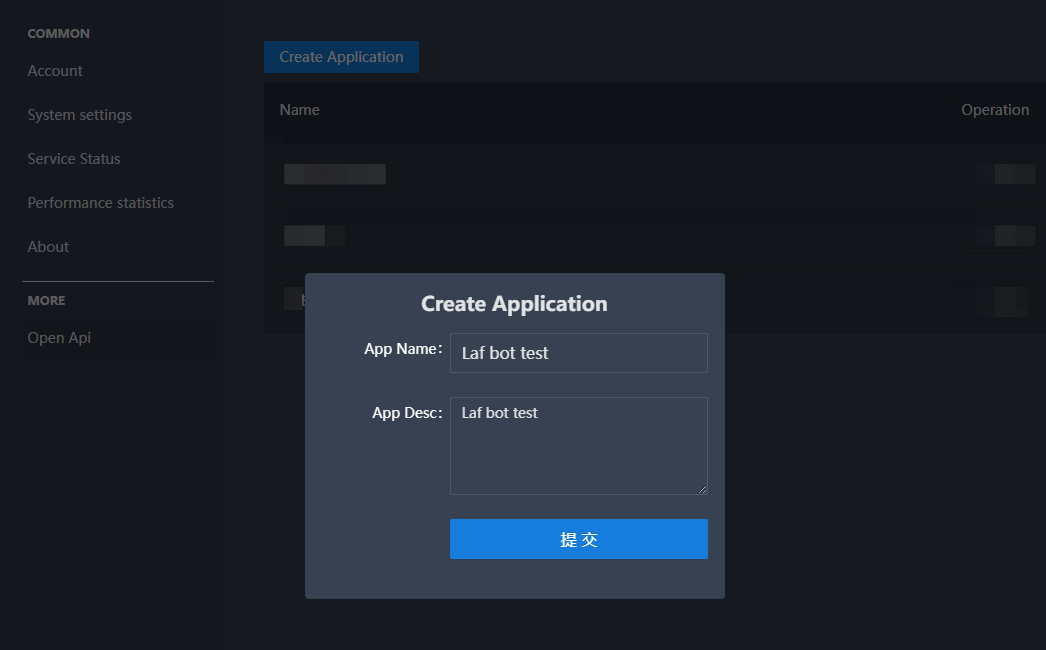Click the App Desc label
Viewport: 1046px width, 650px height.
(407, 413)
